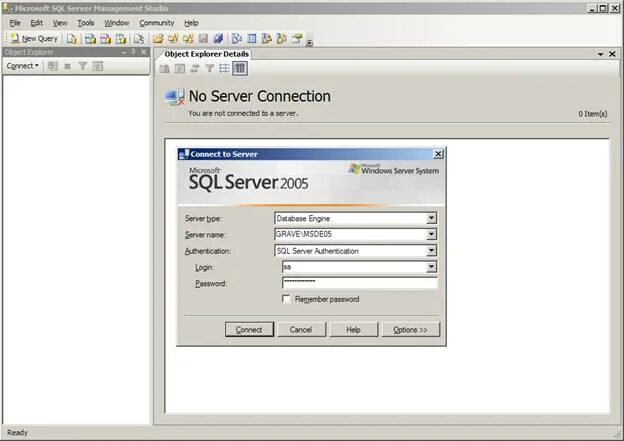Click the Filter funnel in Details toolbar
The image size is (624, 441).
pos(209,68)
